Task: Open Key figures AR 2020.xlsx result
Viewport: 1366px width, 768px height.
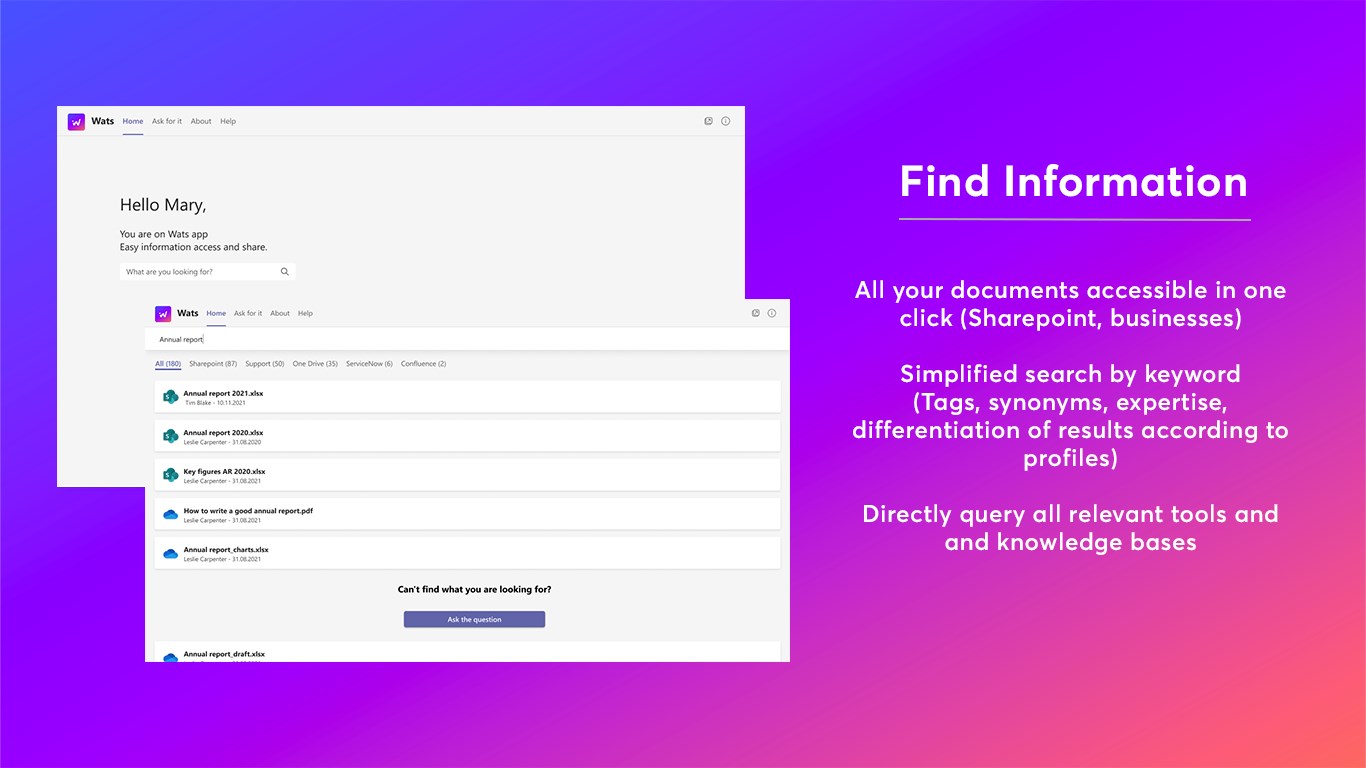Action: tap(467, 475)
